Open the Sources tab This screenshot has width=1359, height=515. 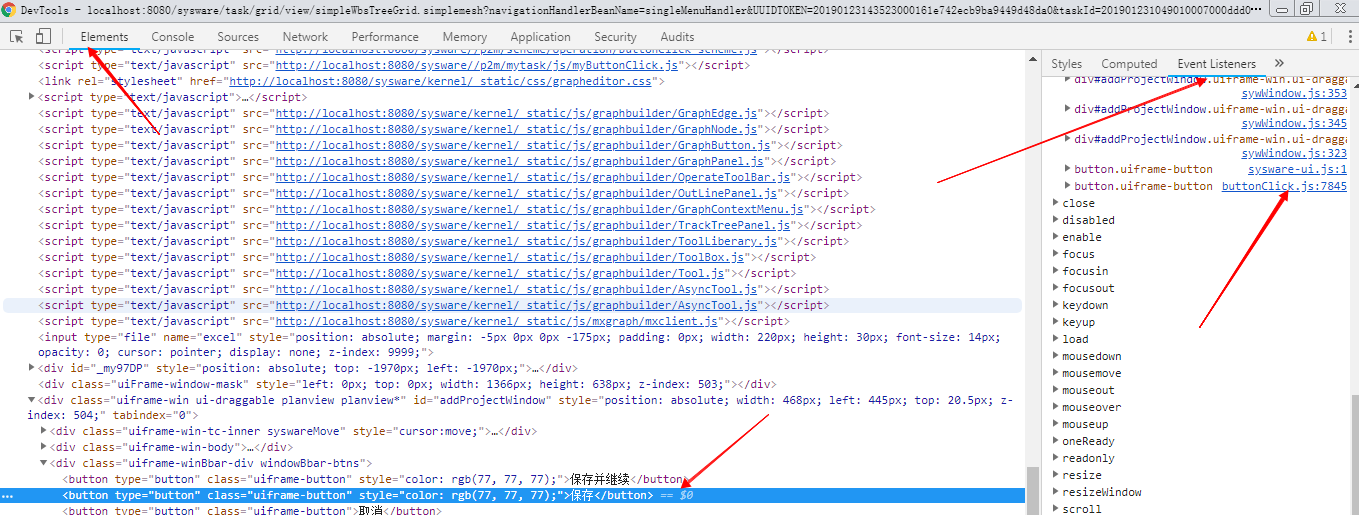(x=238, y=37)
